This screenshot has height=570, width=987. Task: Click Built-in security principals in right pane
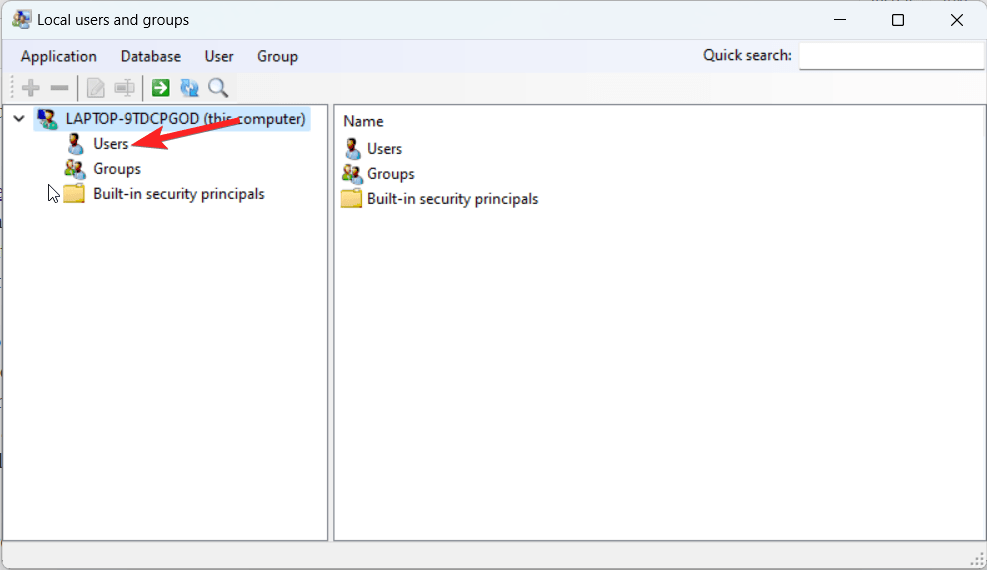[453, 199]
